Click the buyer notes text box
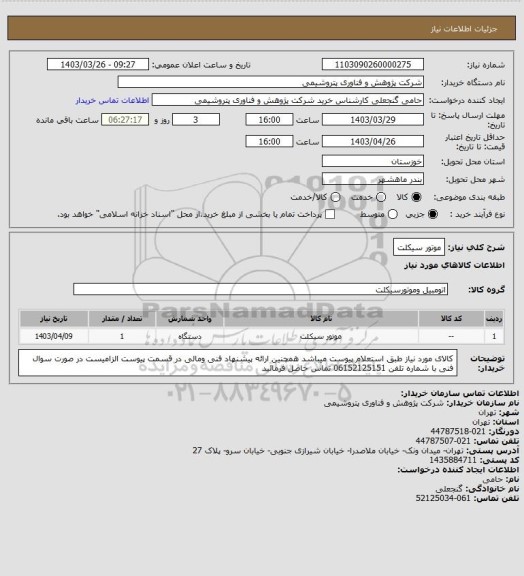This screenshot has height=576, width=524. click(238, 363)
